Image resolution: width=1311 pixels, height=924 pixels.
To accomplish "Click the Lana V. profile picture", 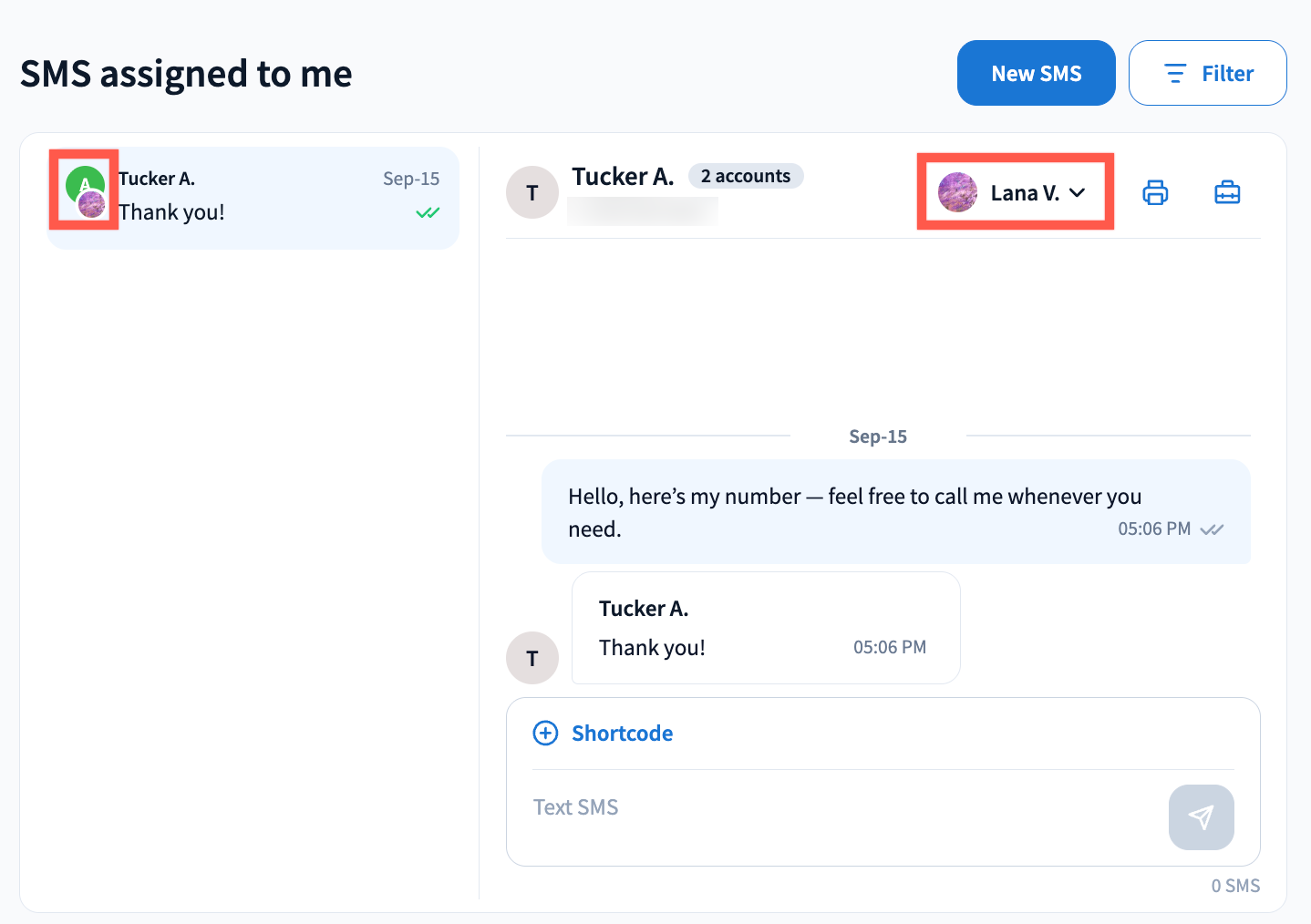I will (x=957, y=192).
